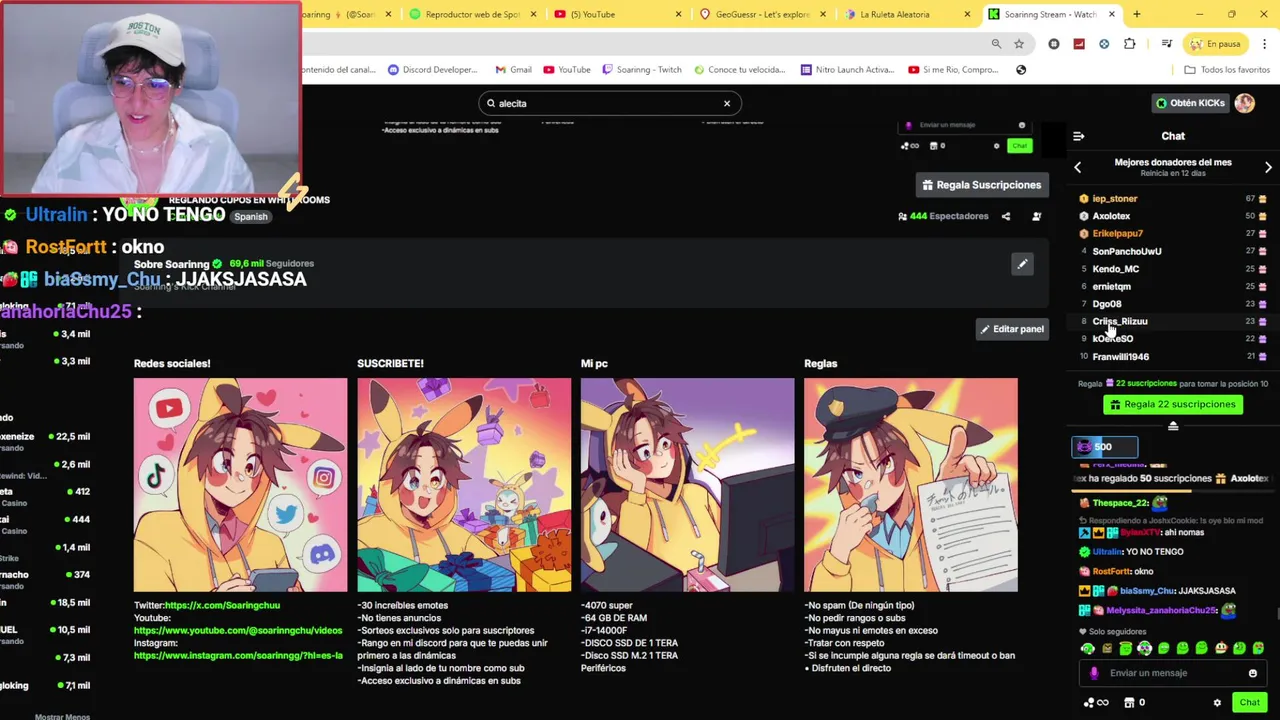This screenshot has height=720, width=1280.
Task: Open the Nitro Launch Activa bookmark
Action: point(847,70)
